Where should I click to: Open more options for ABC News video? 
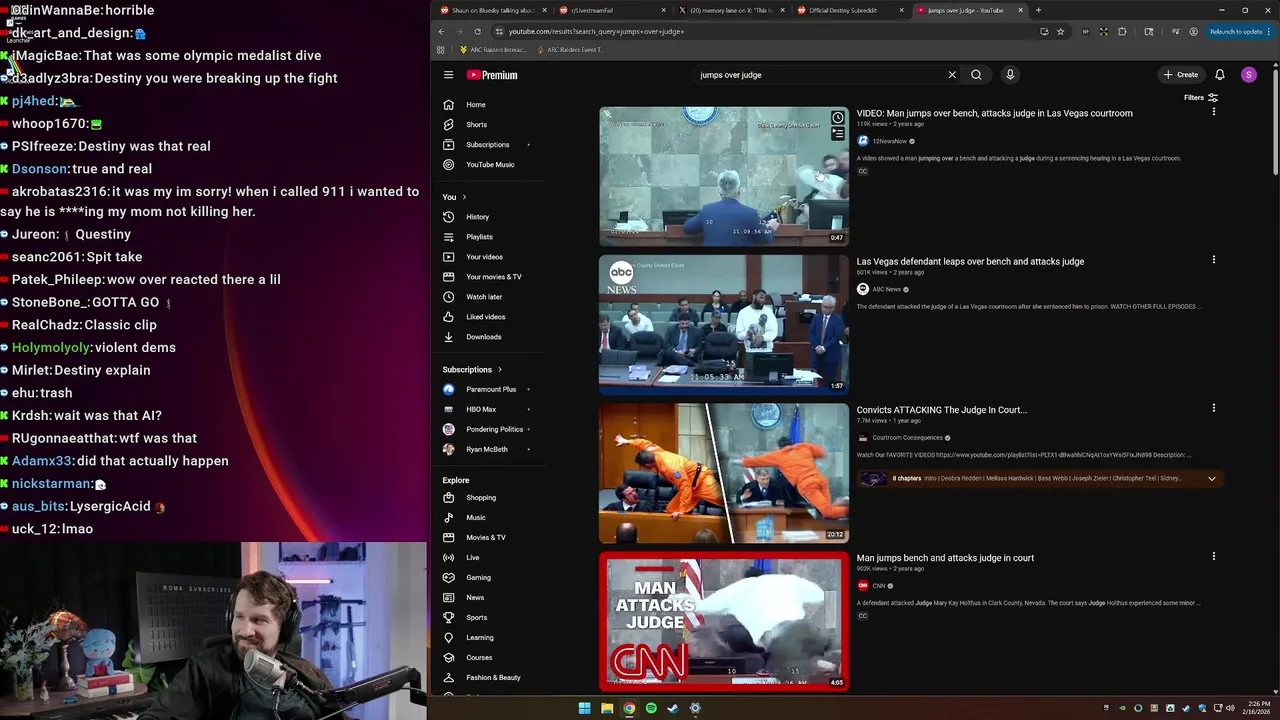pyautogui.click(x=1213, y=260)
